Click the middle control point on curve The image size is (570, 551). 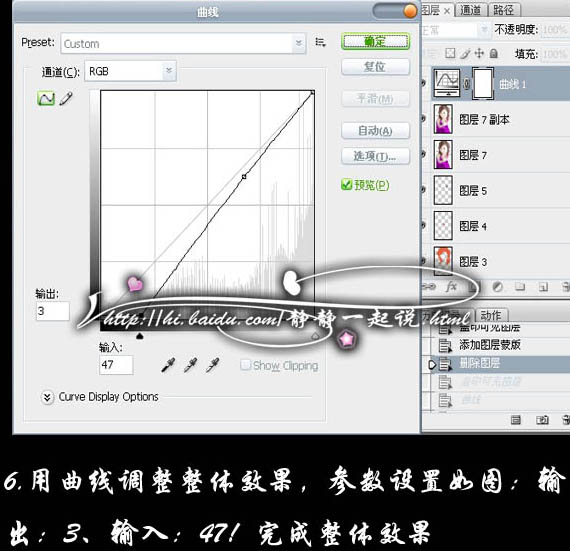click(x=244, y=177)
